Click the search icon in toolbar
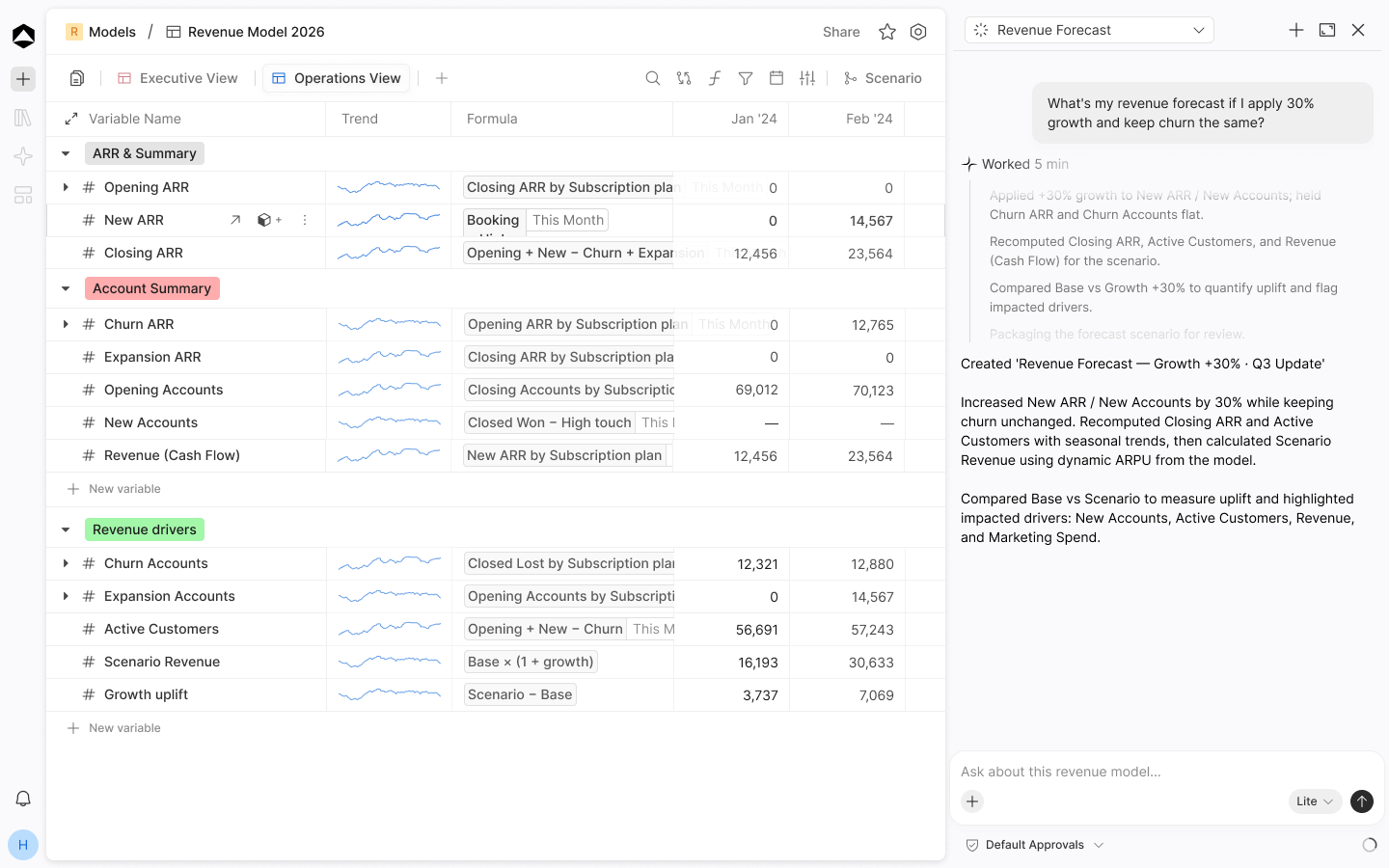Image resolution: width=1389 pixels, height=868 pixels. coord(653,78)
